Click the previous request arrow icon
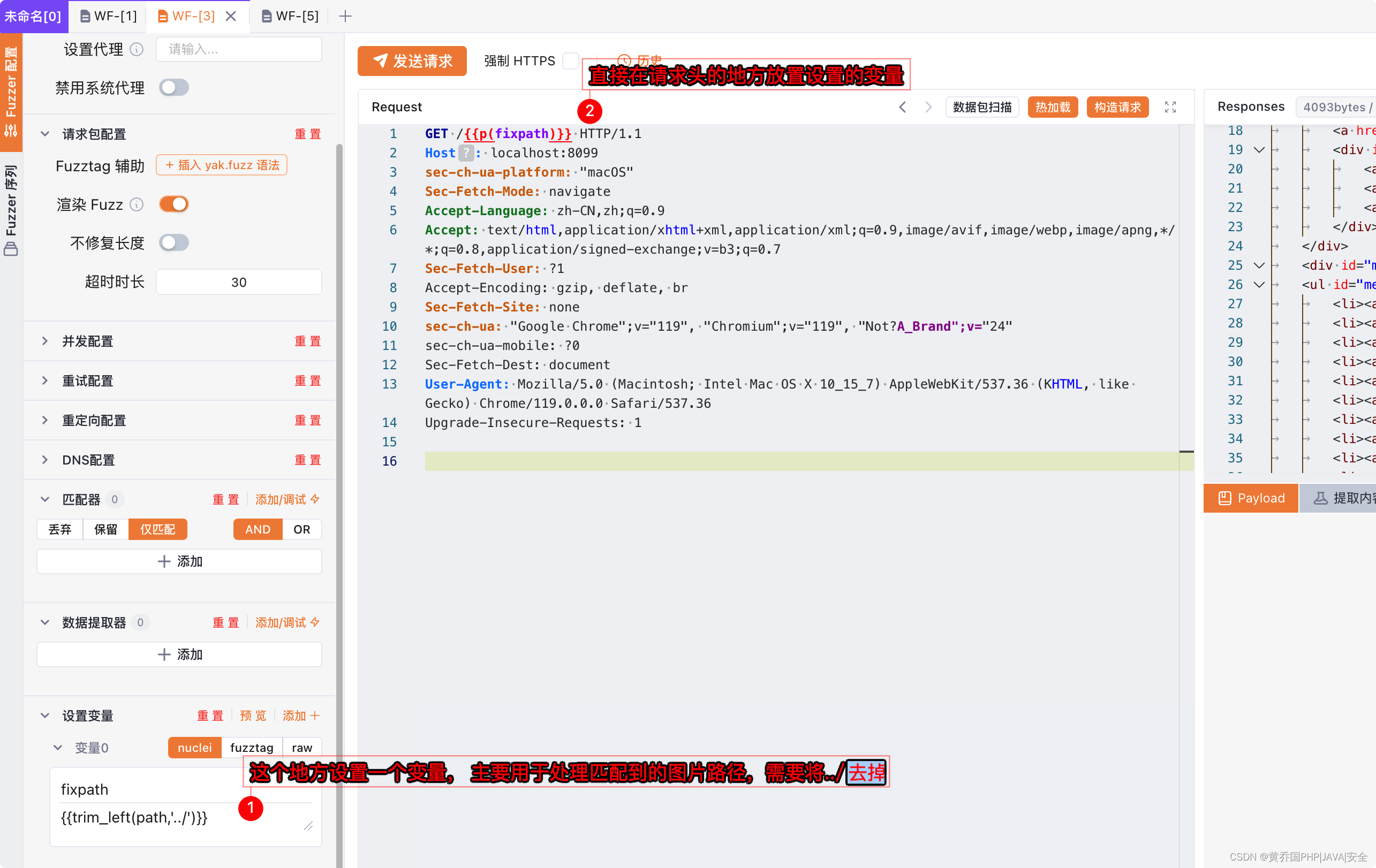1376x868 pixels. [902, 107]
